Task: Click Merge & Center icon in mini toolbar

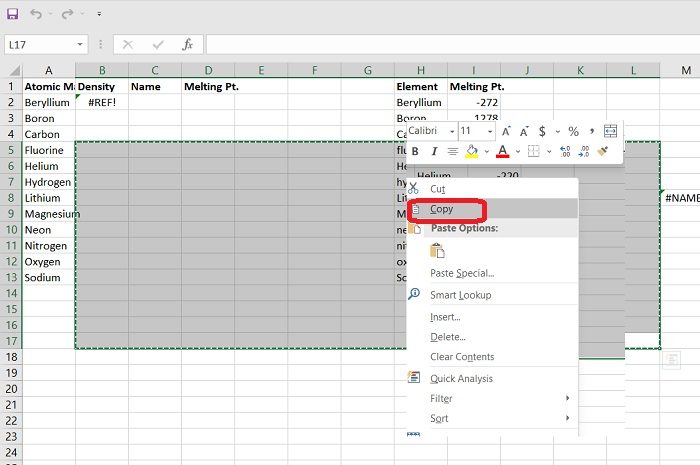Action: [611, 131]
